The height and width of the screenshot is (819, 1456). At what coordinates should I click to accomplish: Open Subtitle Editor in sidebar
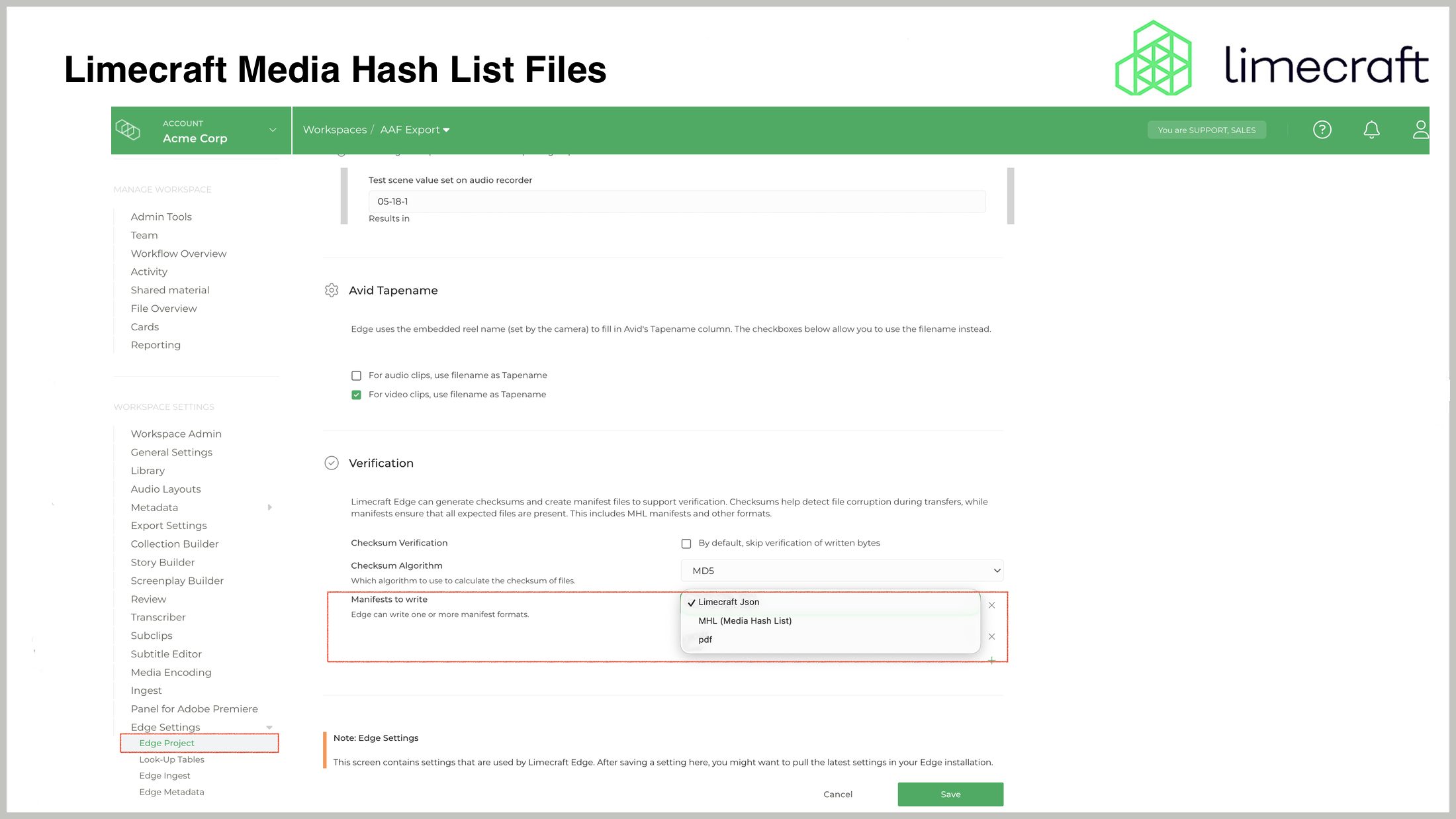click(x=166, y=654)
